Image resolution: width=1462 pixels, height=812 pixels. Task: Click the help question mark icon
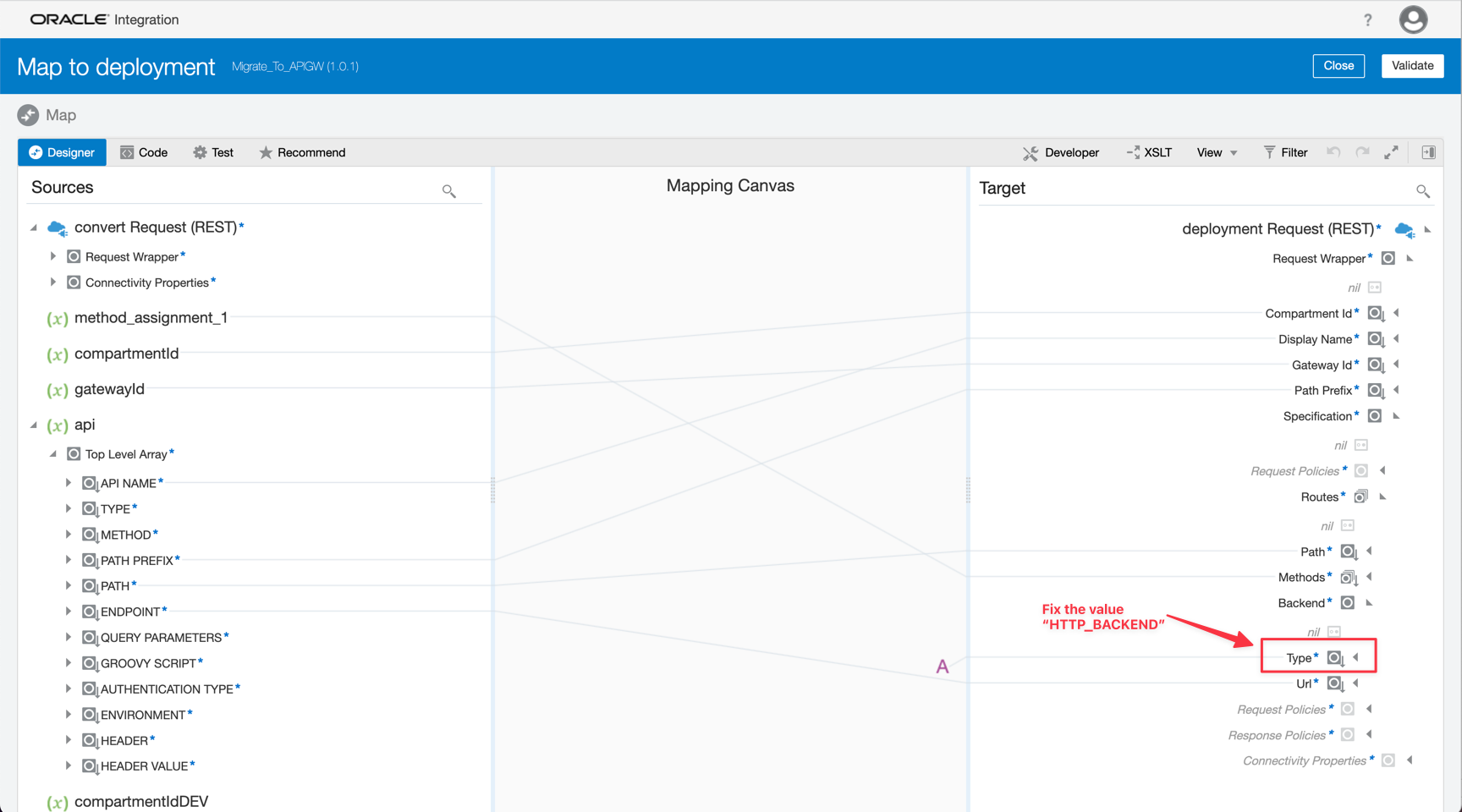tap(1367, 19)
